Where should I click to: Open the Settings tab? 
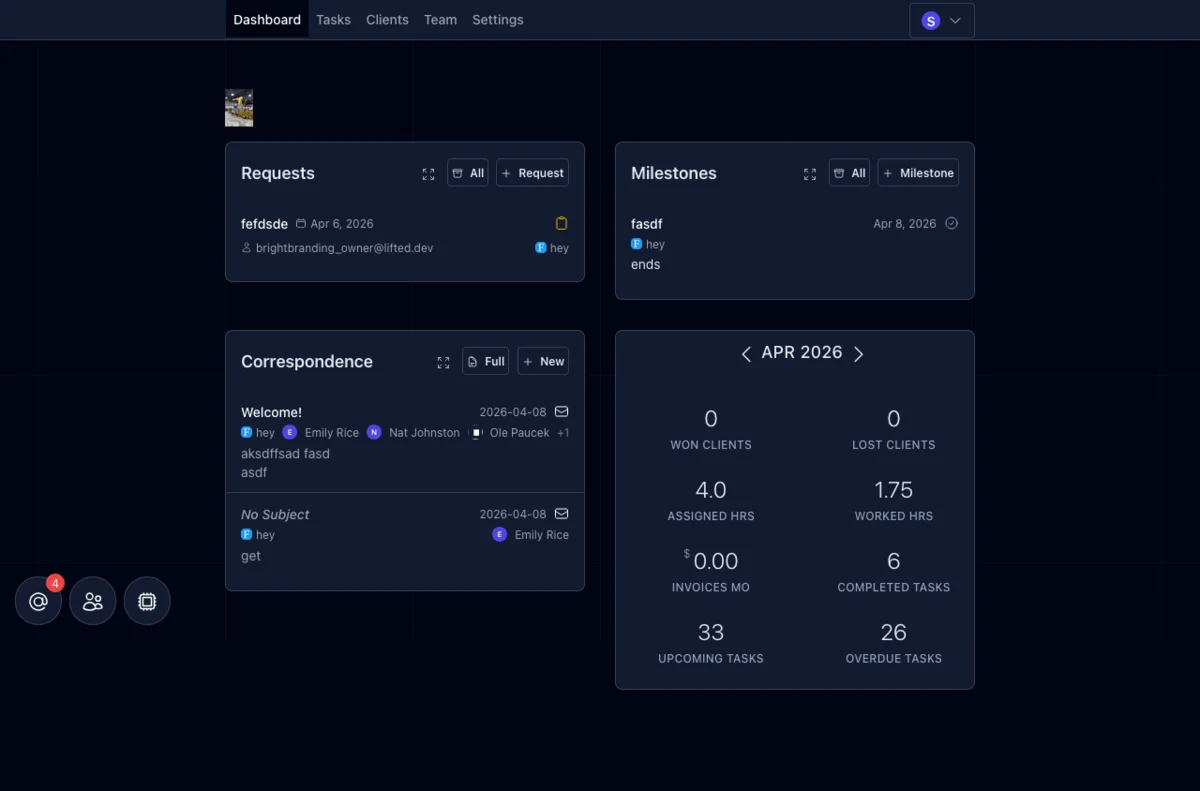coord(497,19)
